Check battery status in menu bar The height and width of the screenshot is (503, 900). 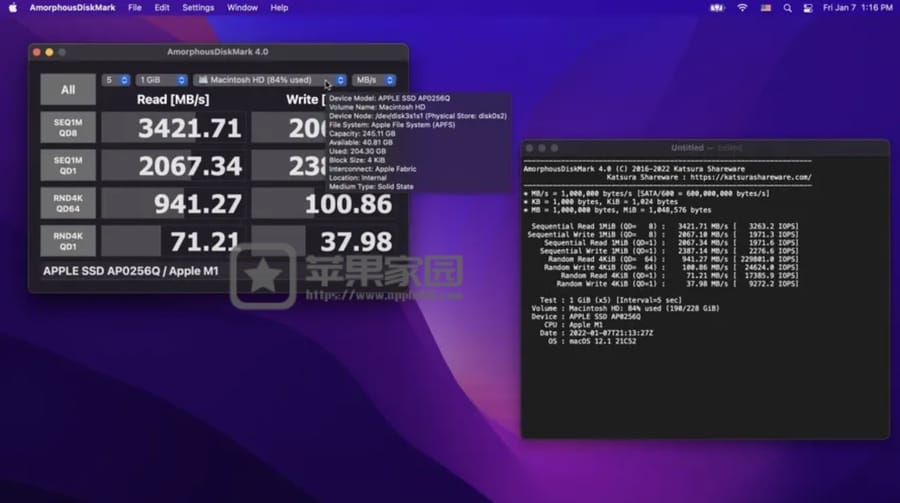[x=717, y=8]
